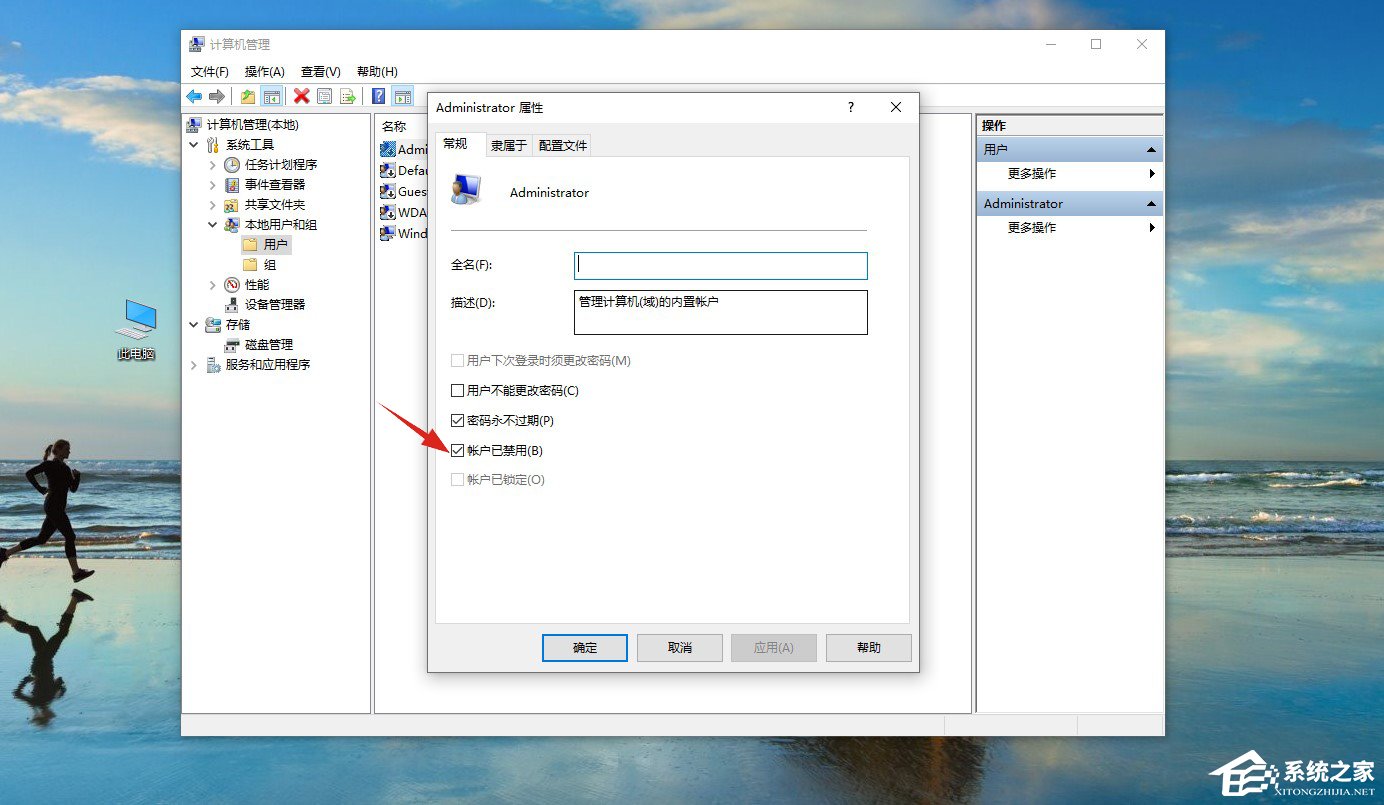Select the 存储 tree node
The width and height of the screenshot is (1384, 805).
tap(227, 325)
